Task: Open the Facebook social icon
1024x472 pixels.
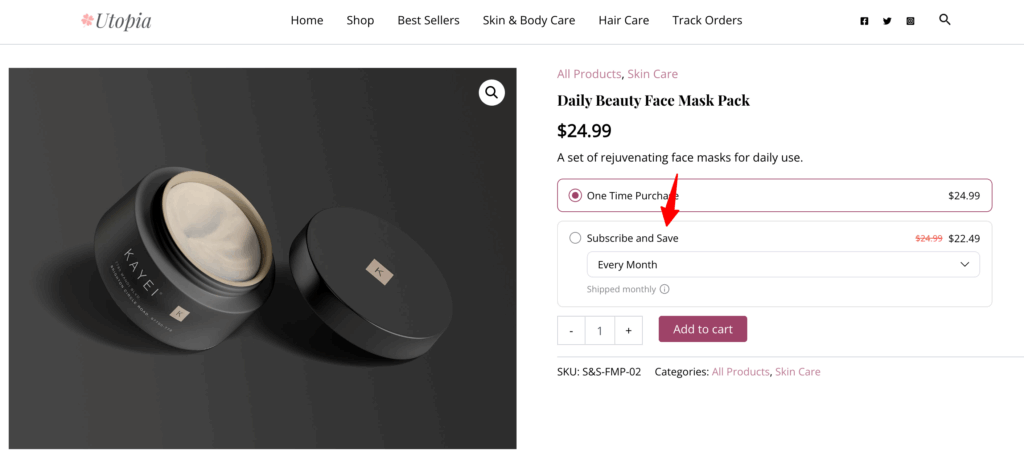Action: click(864, 21)
